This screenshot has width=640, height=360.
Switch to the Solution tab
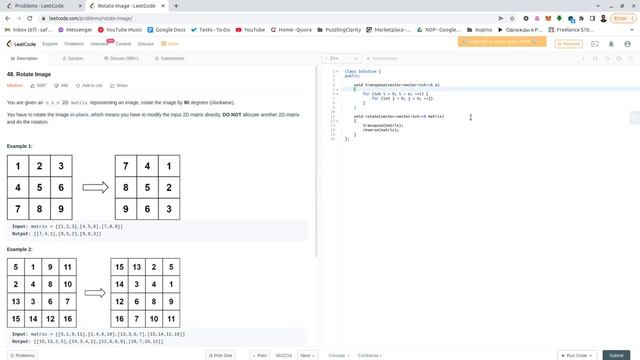[73, 58]
